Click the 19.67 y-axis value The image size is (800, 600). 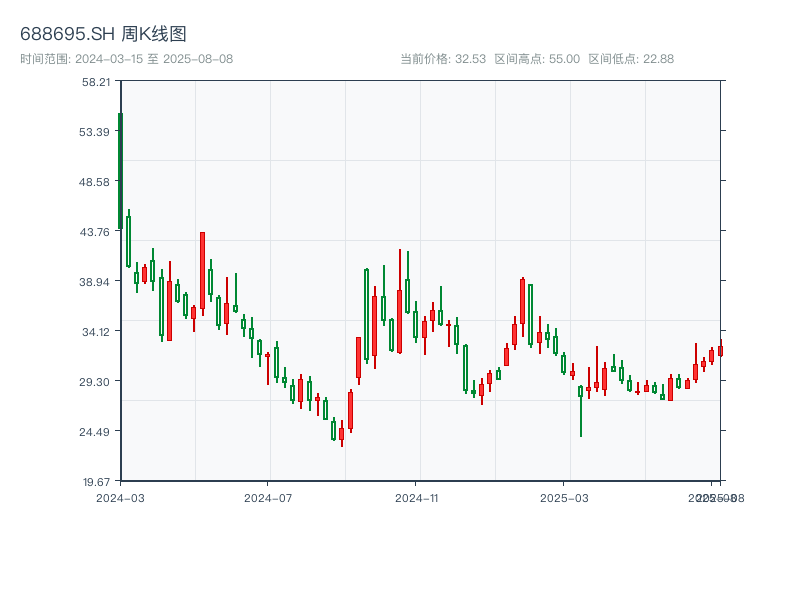click(96, 482)
